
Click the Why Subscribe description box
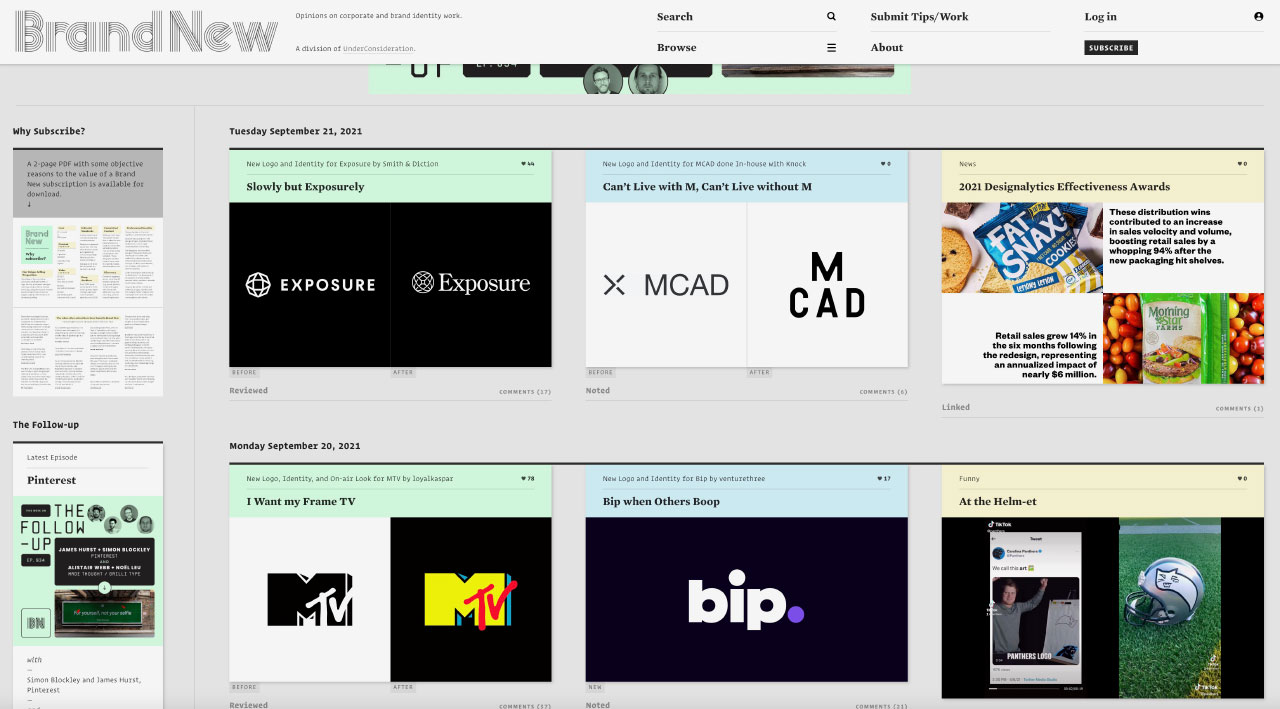88,183
